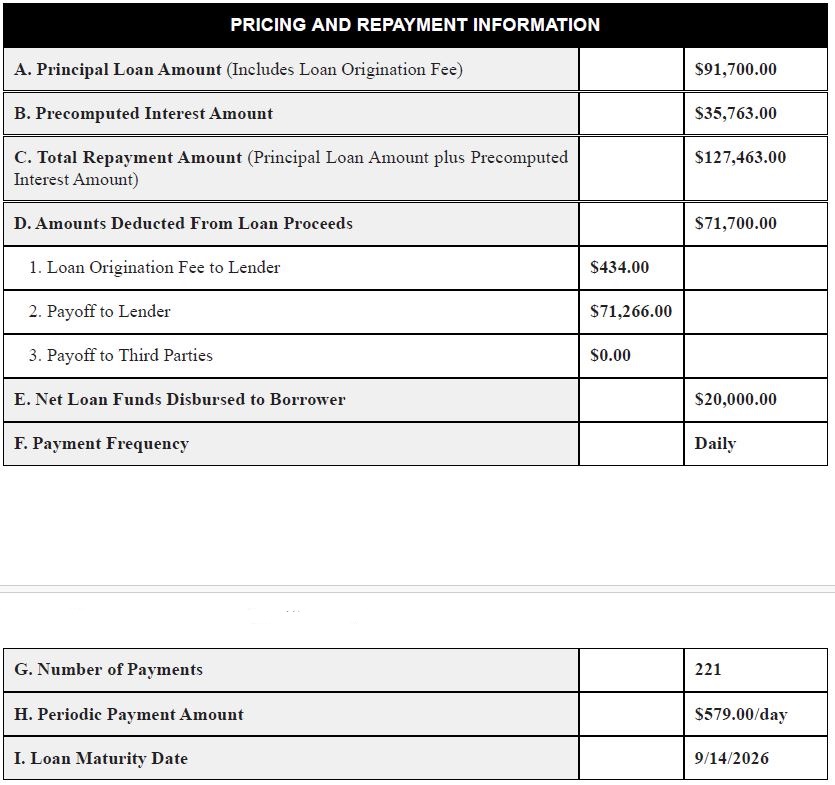
Task: Select the Total Repayment Amount label
Action: (128, 158)
